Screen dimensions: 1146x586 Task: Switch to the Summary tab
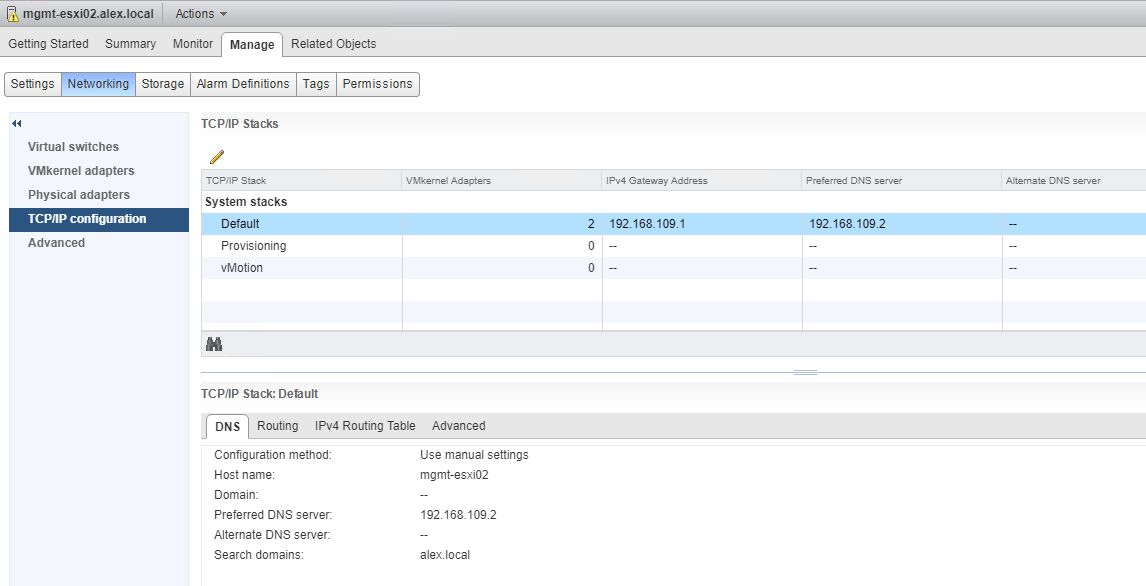pos(130,44)
